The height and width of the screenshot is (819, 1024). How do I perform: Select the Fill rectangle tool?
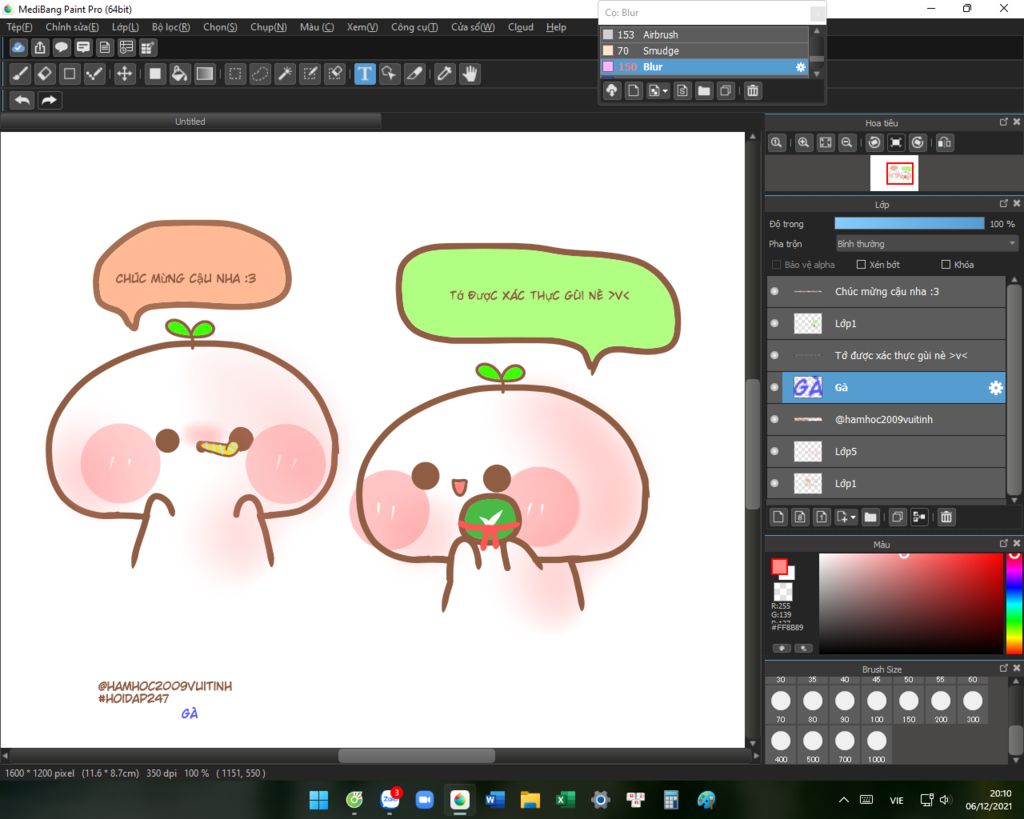[155, 74]
